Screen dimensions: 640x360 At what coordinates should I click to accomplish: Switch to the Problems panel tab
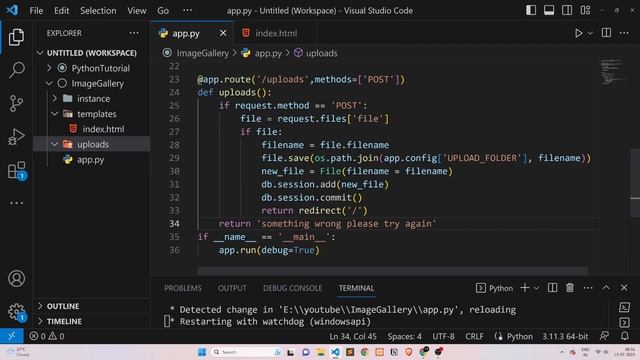click(183, 288)
